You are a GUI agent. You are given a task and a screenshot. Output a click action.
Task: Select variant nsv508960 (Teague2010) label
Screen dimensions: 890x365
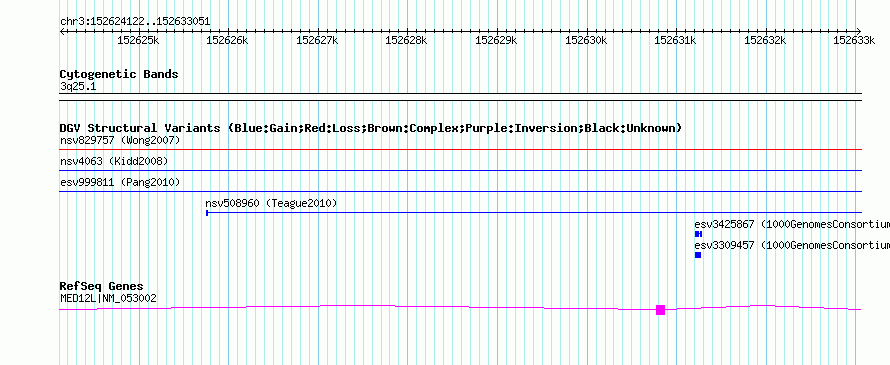[271, 203]
